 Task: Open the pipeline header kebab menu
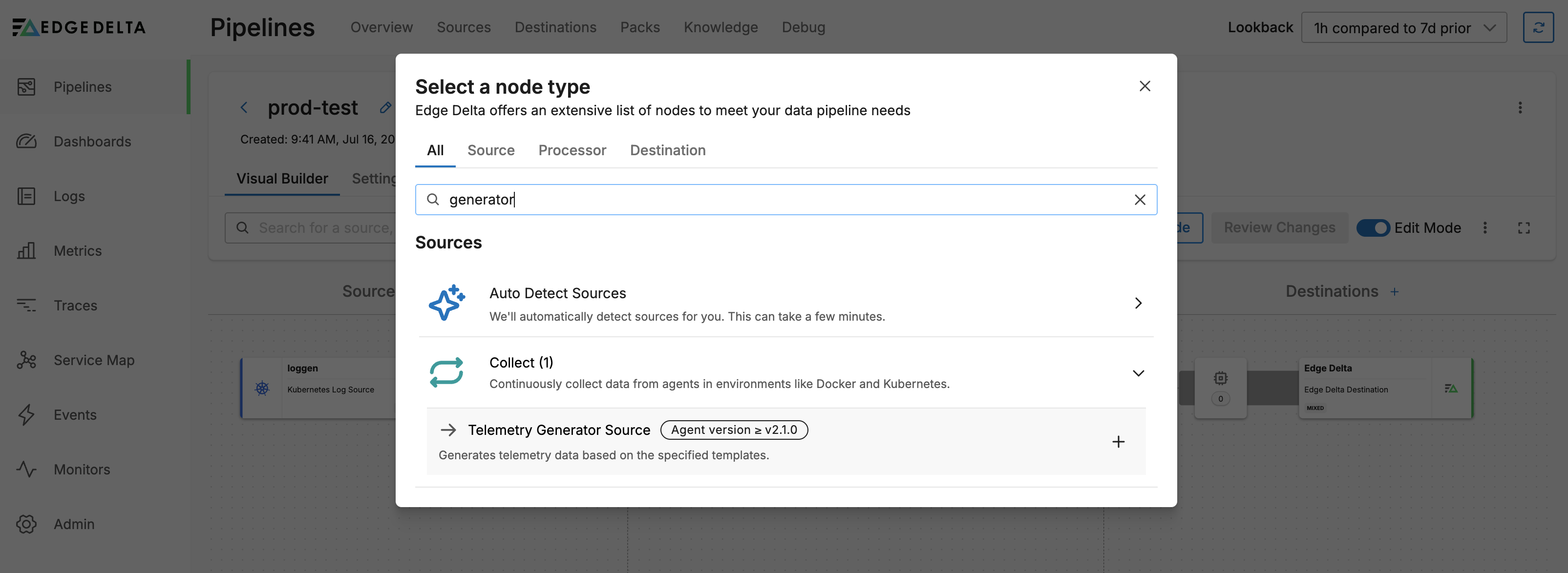coord(1519,108)
